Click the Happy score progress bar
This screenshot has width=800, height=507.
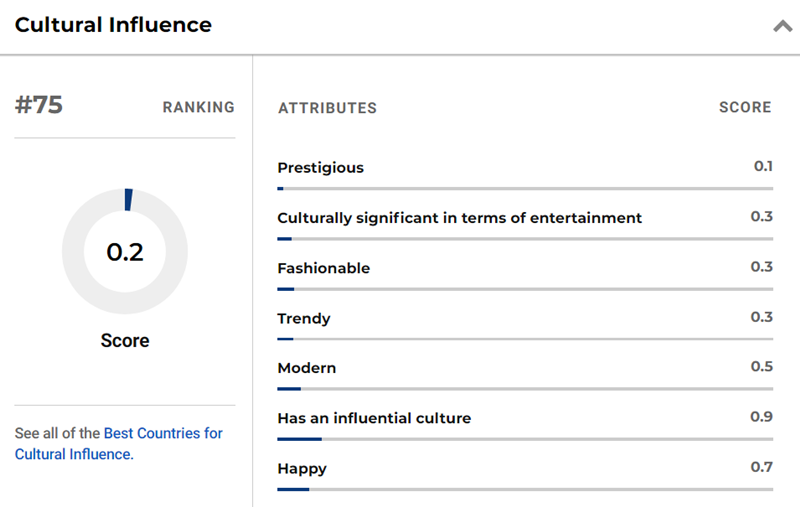(525, 488)
